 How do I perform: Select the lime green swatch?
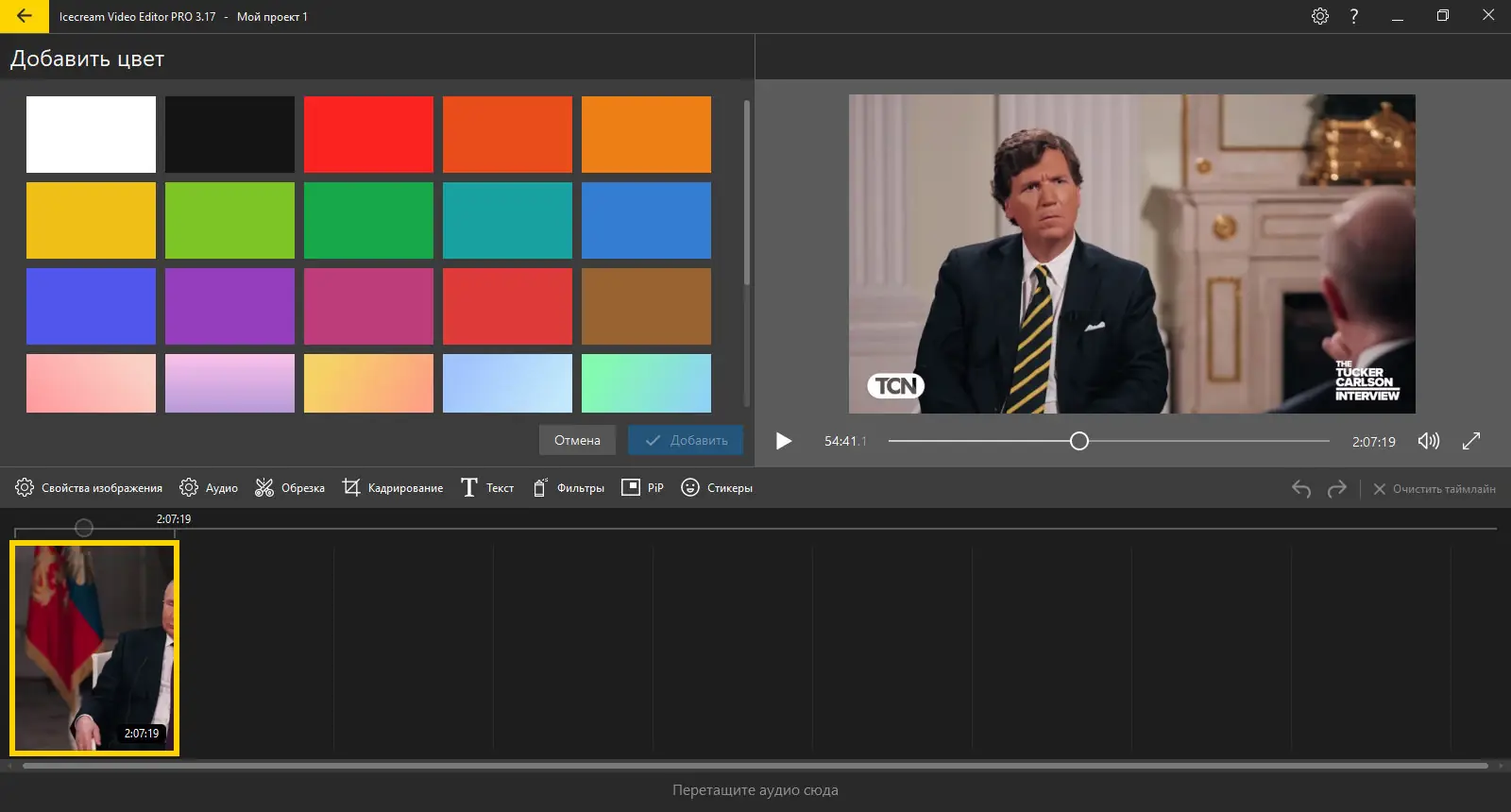click(229, 220)
